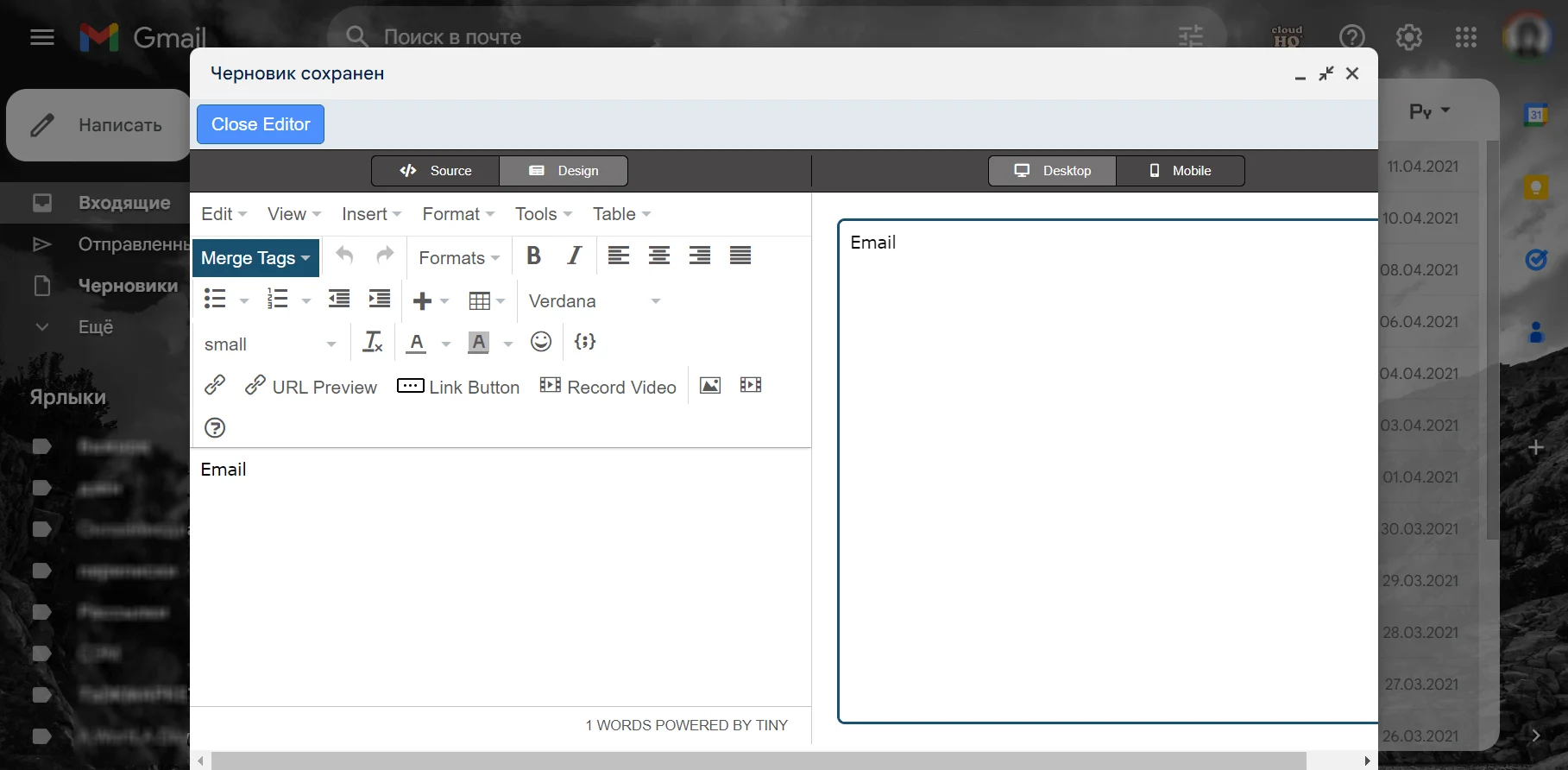Switch preview to Mobile view
This screenshot has height=770, width=1568.
(1180, 171)
